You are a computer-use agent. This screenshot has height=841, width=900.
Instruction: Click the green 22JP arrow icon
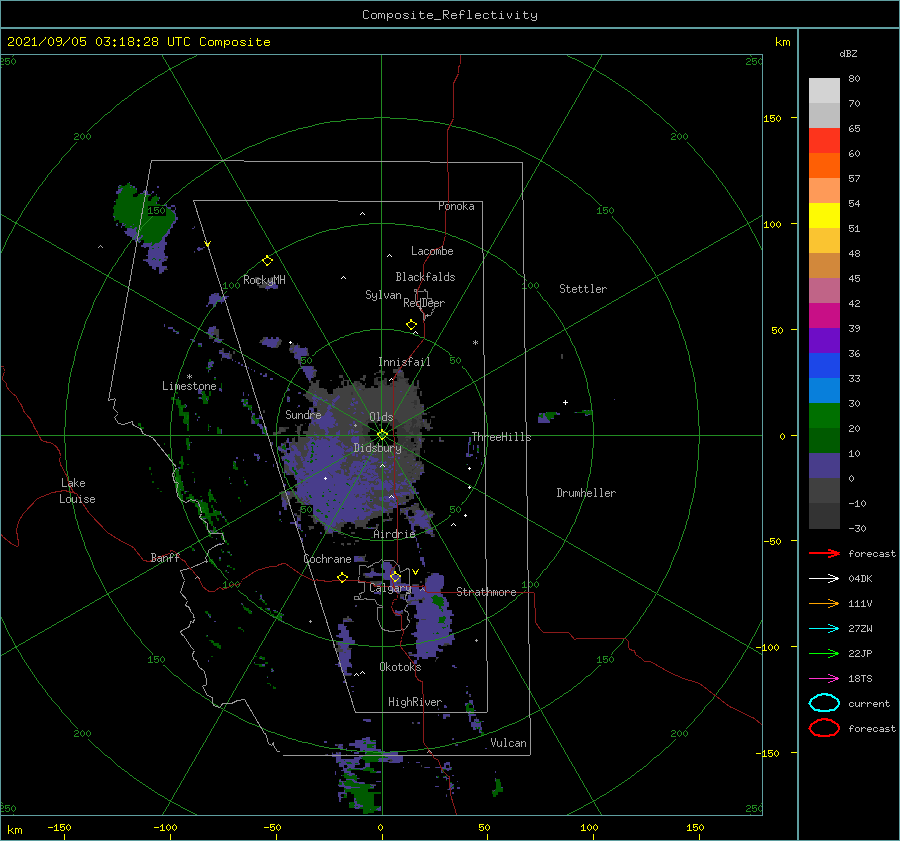(824, 653)
